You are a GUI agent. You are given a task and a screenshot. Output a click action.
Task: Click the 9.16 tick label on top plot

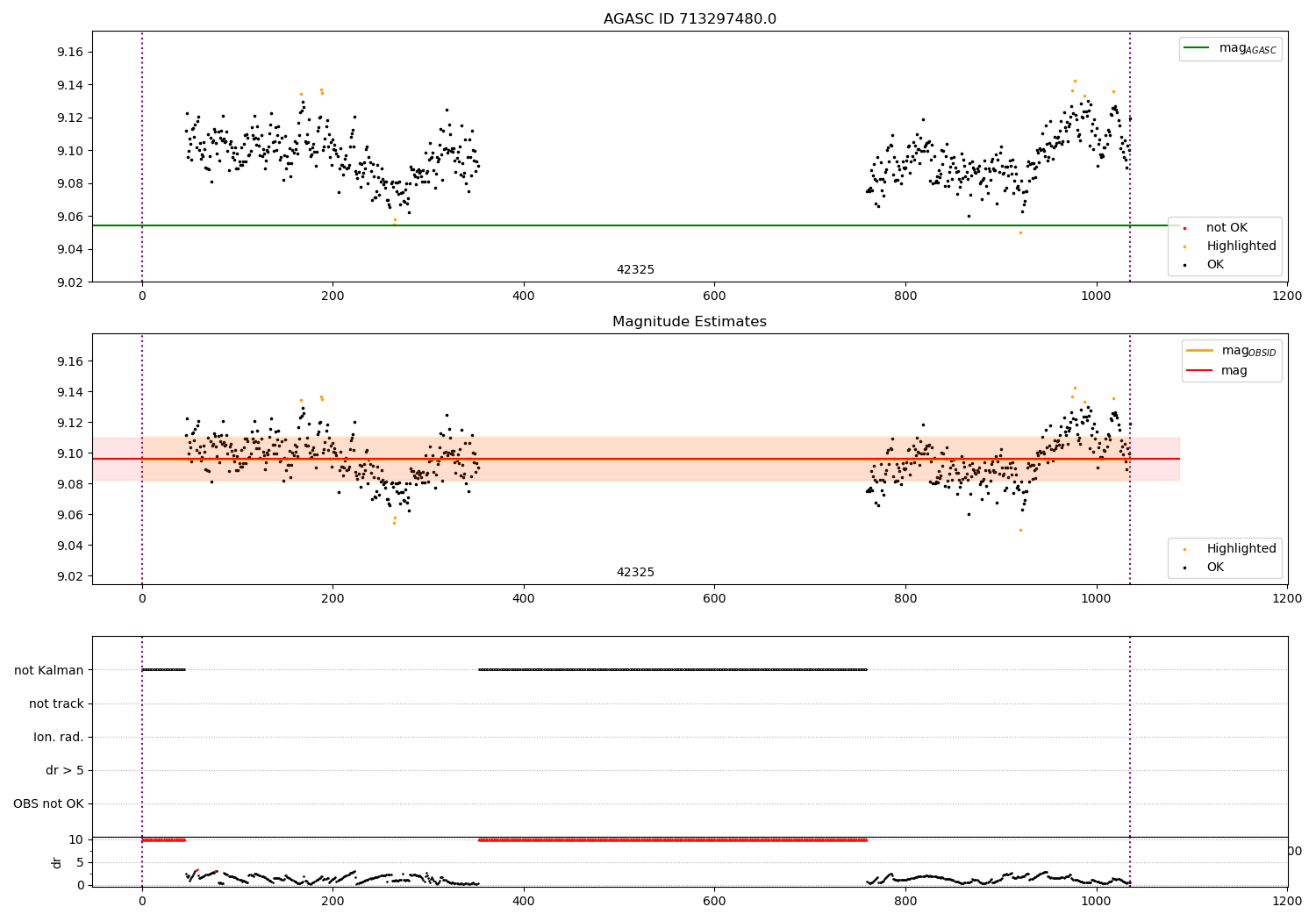(69, 53)
